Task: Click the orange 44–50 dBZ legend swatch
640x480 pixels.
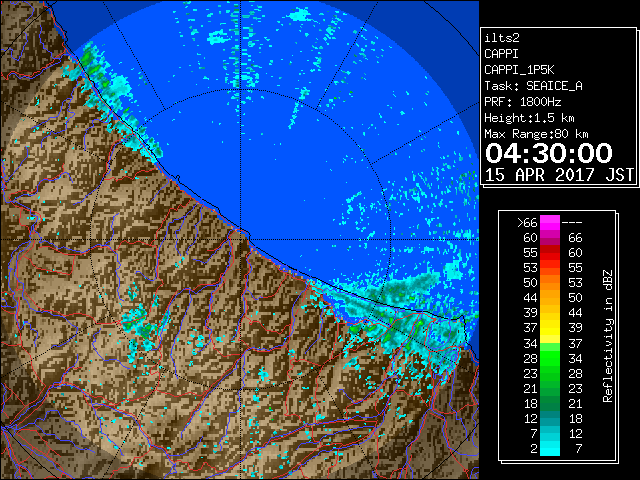Action: 550,298
